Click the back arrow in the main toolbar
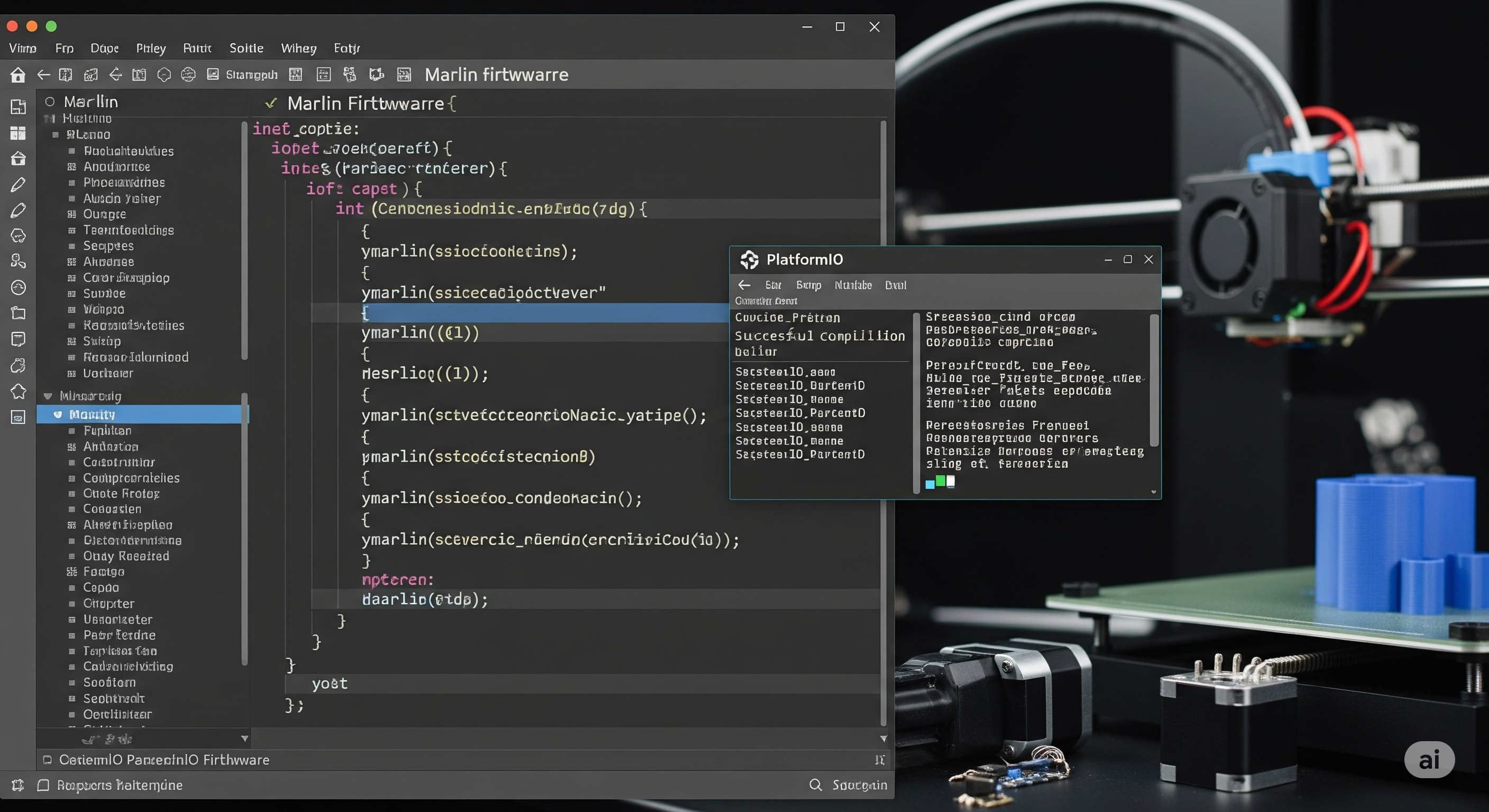The height and width of the screenshot is (812, 1489). (x=43, y=75)
